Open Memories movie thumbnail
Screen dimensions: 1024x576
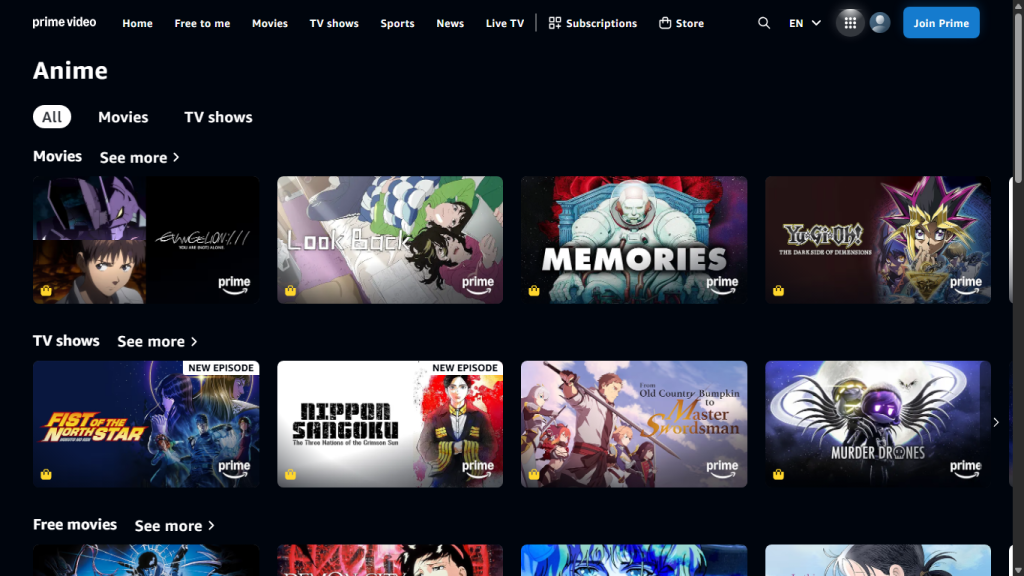coord(633,240)
